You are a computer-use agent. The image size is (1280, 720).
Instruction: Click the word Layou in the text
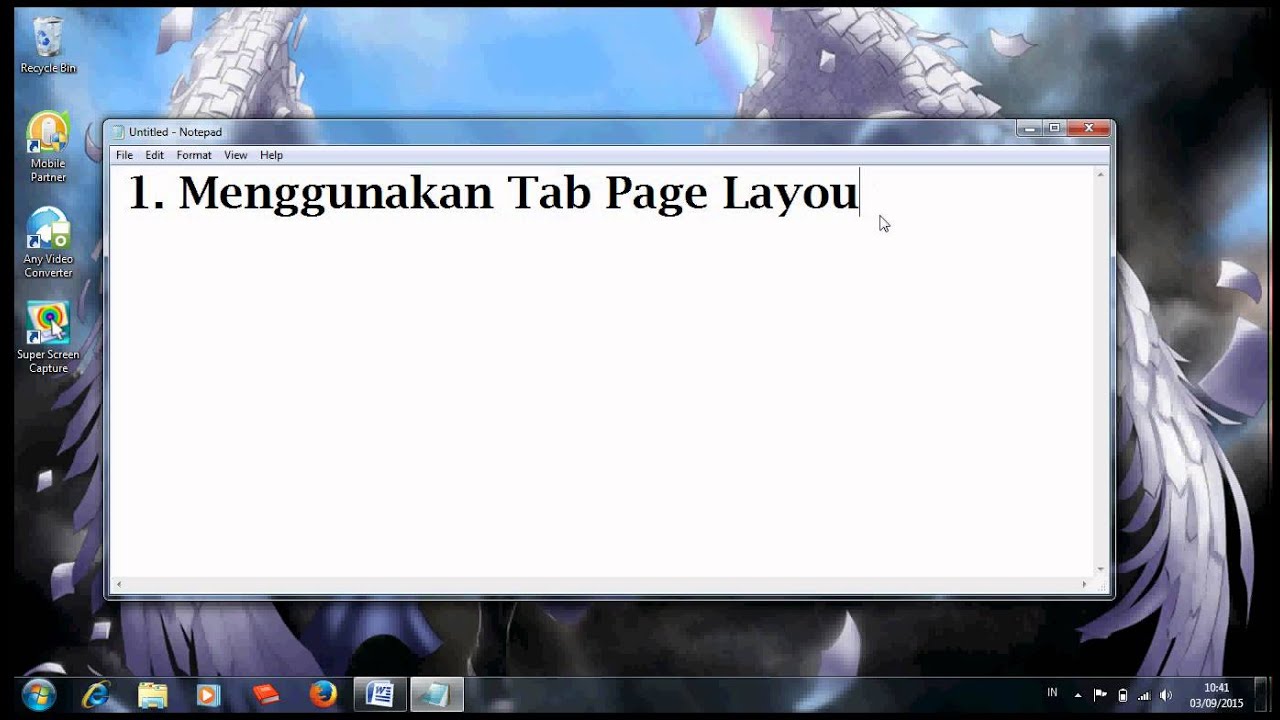click(x=790, y=194)
